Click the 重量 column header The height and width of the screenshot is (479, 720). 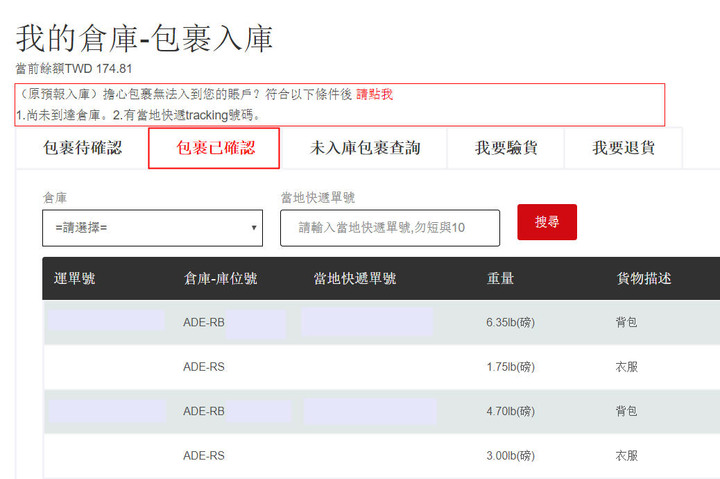pyautogui.click(x=500, y=278)
